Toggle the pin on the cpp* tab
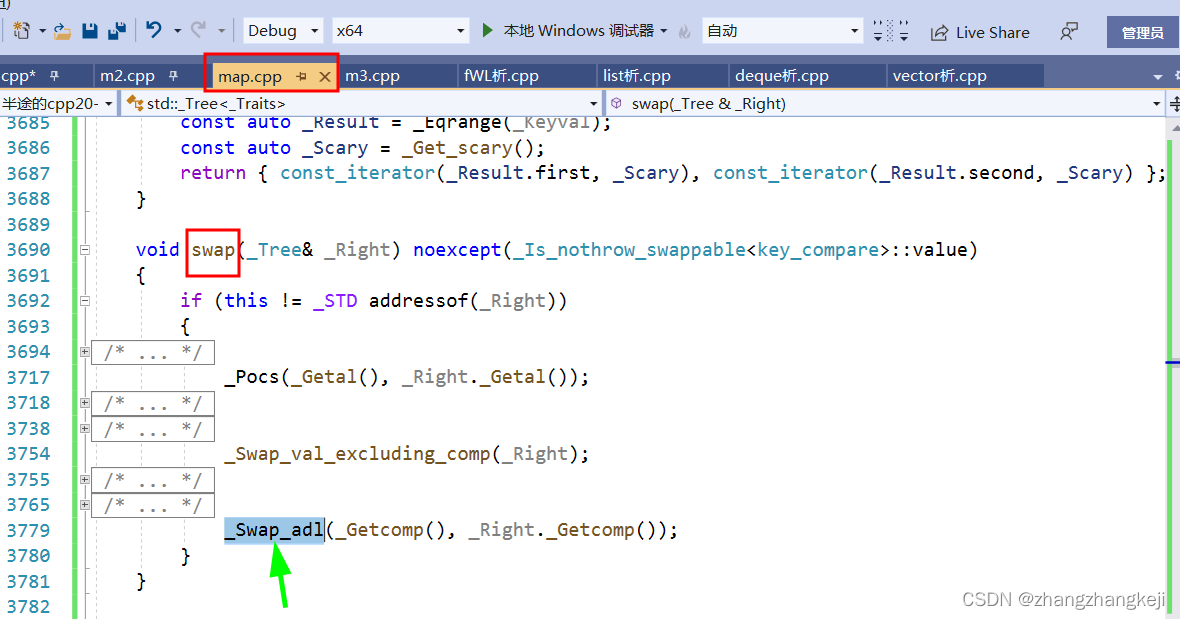The height and width of the screenshot is (619, 1180). coord(54,76)
